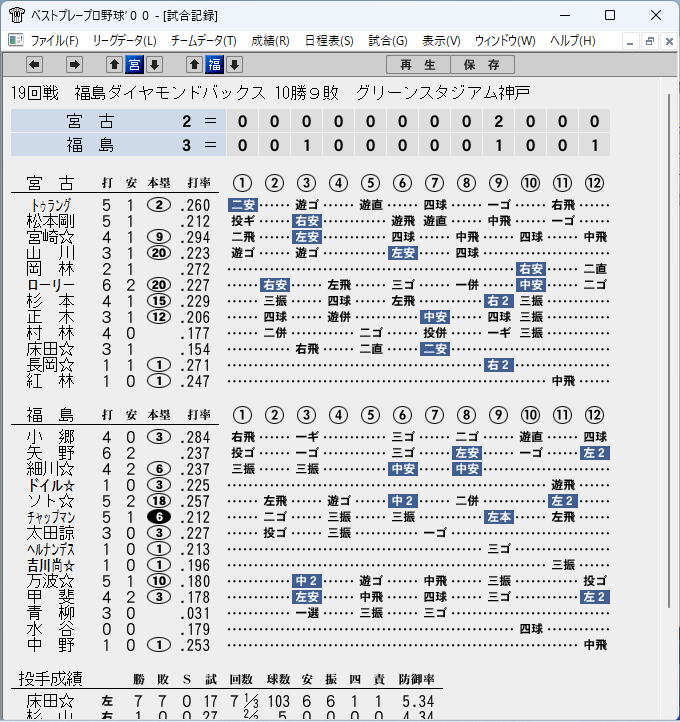Open the 成績(R) menu
The image size is (680, 722).
(x=270, y=41)
